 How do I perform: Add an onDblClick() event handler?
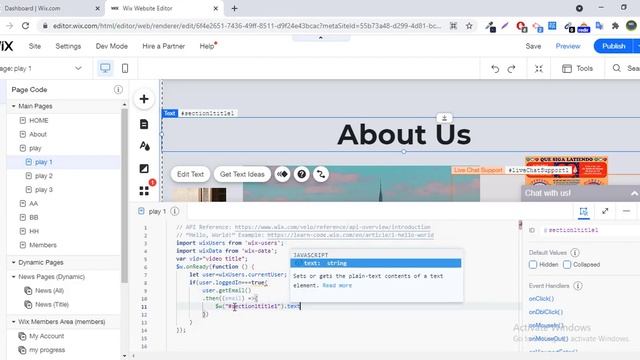click(x=546, y=312)
